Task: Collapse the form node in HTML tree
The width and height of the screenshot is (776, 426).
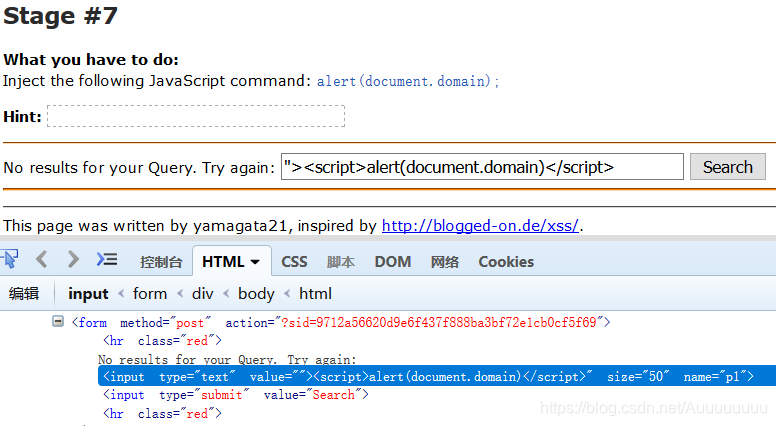Action: pyautogui.click(x=58, y=322)
